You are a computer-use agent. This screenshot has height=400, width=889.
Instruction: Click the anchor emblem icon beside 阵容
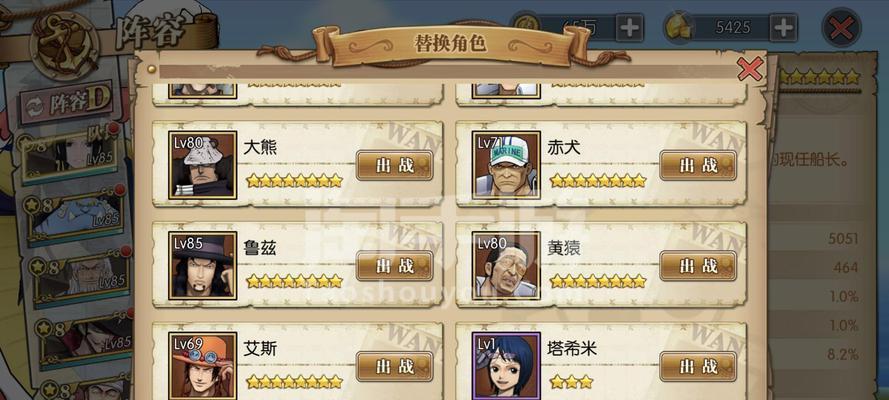(64, 44)
